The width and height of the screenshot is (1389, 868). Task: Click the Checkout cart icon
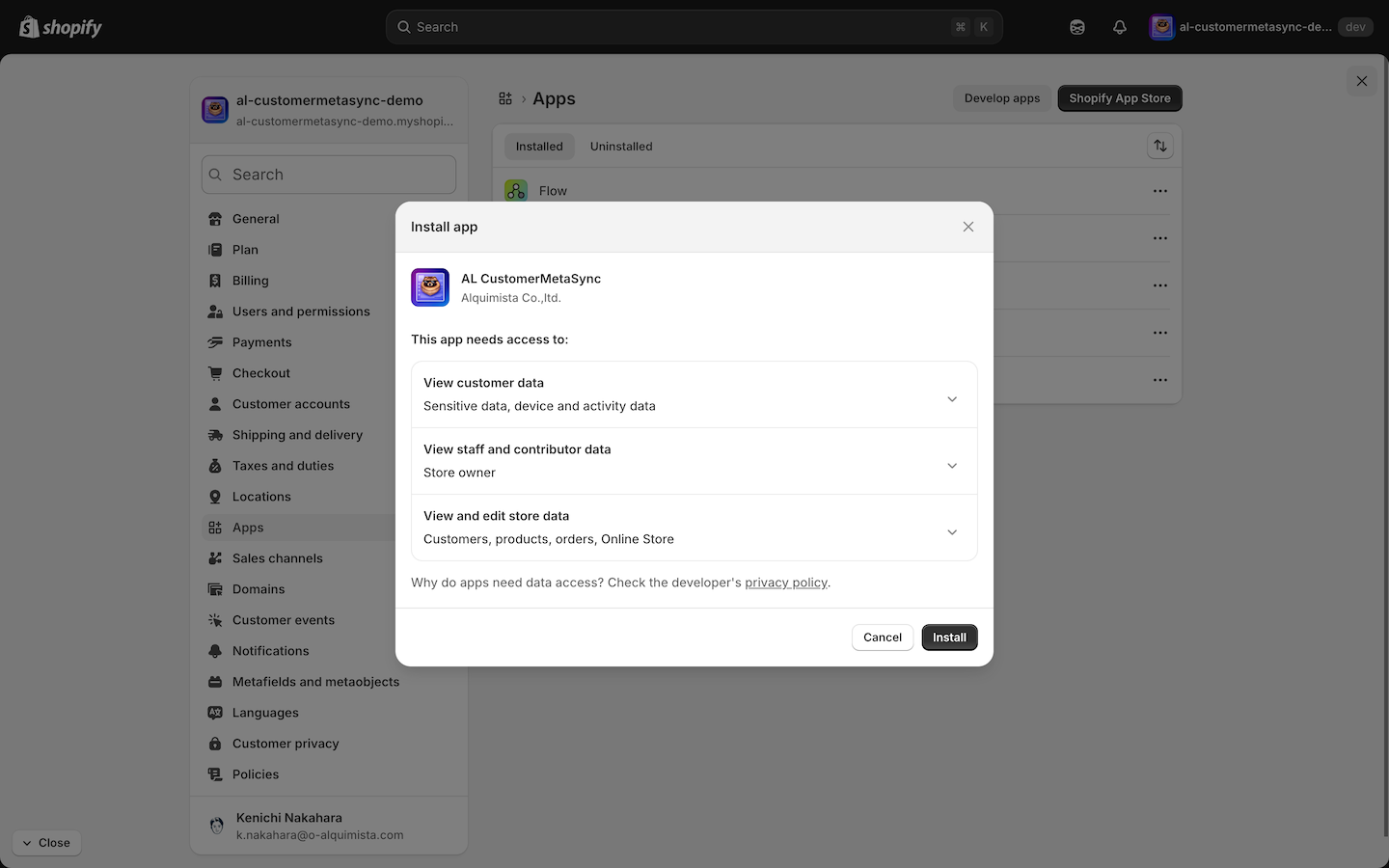point(215,373)
